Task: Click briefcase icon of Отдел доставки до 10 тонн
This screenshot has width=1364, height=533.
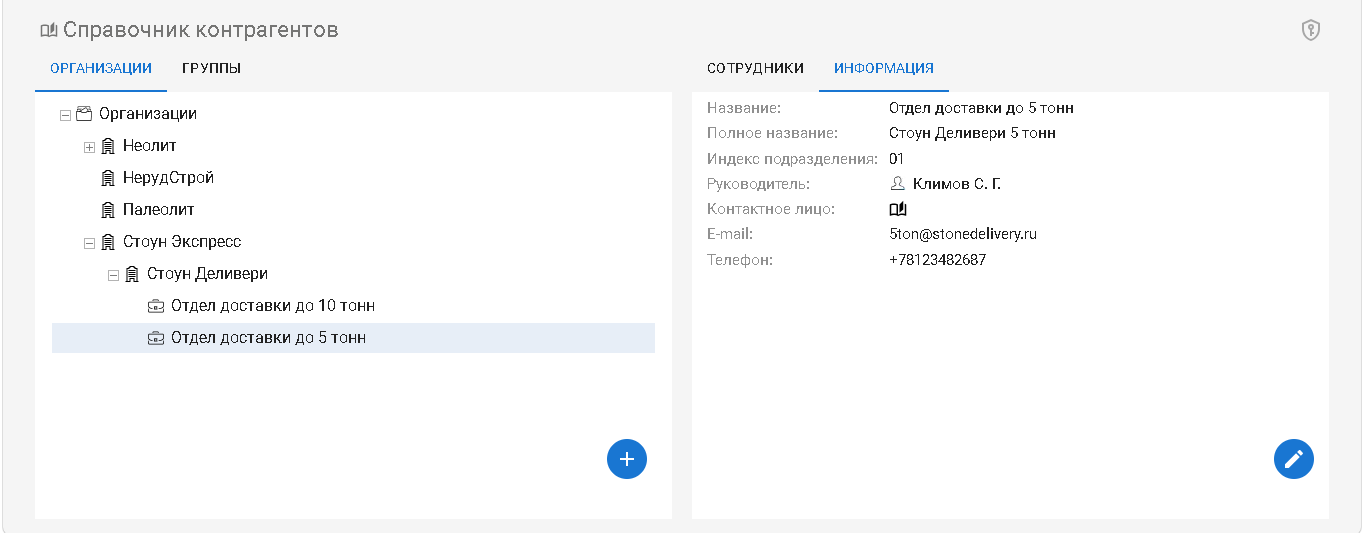Action: coord(156,306)
